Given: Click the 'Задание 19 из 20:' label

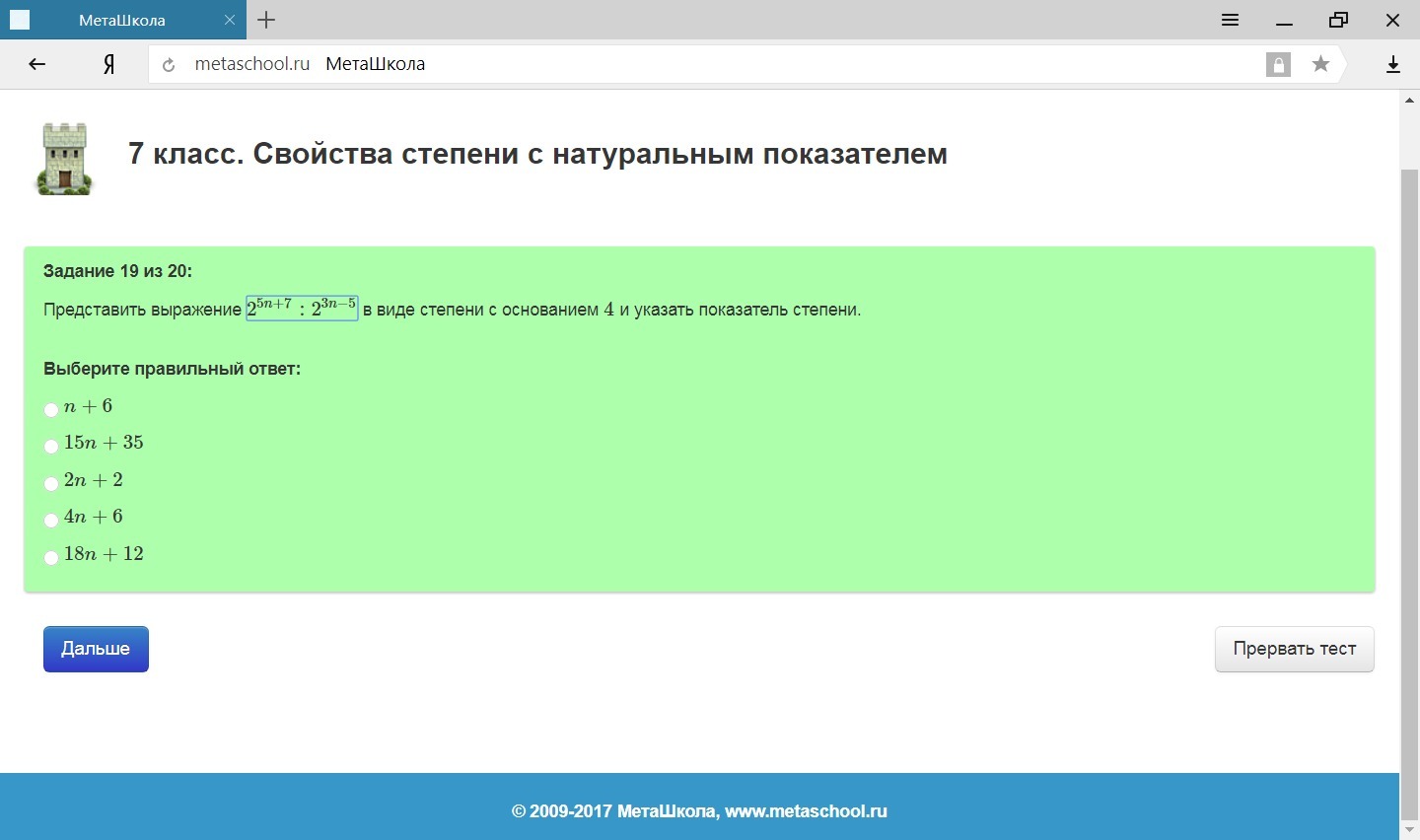Looking at the screenshot, I should coord(117,271).
